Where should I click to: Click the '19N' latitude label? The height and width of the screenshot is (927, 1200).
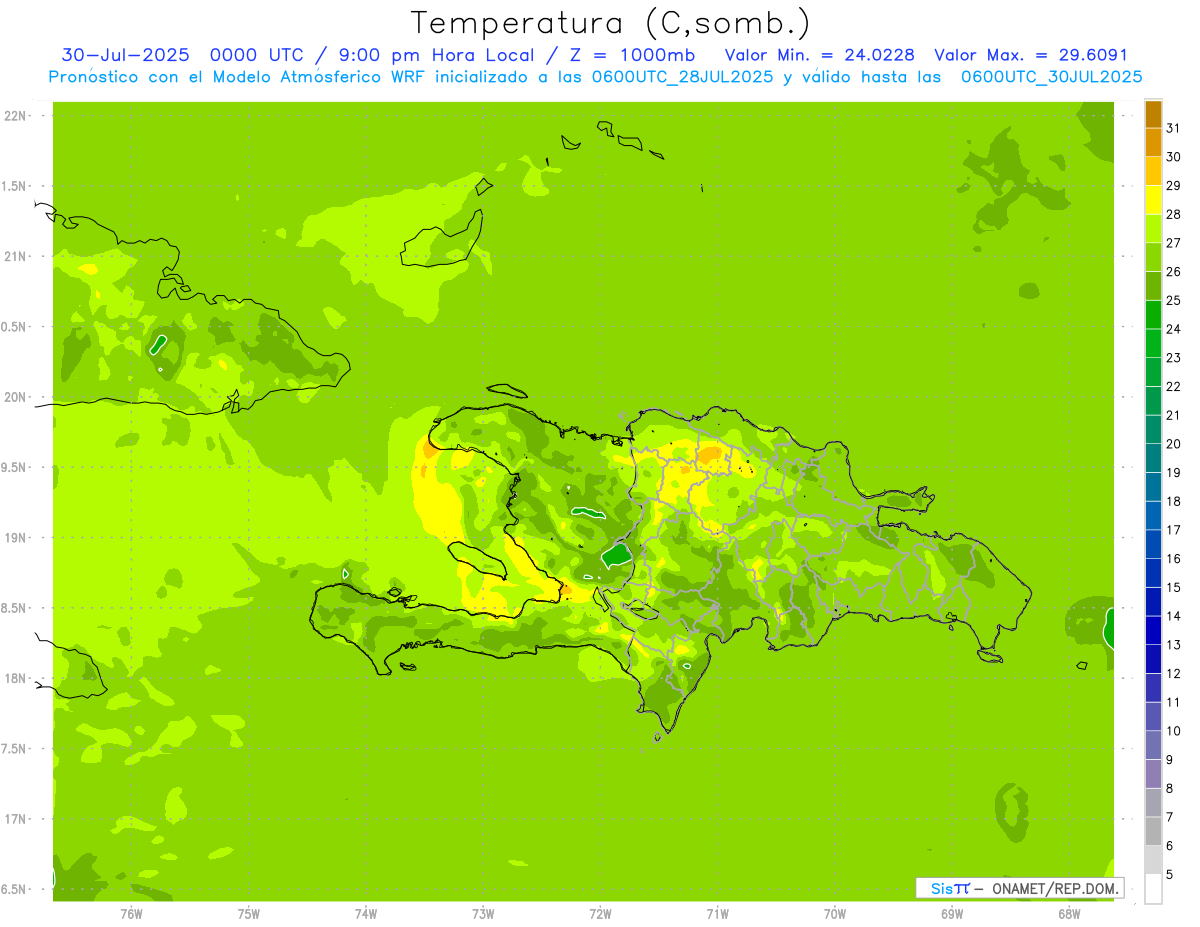click(15, 537)
